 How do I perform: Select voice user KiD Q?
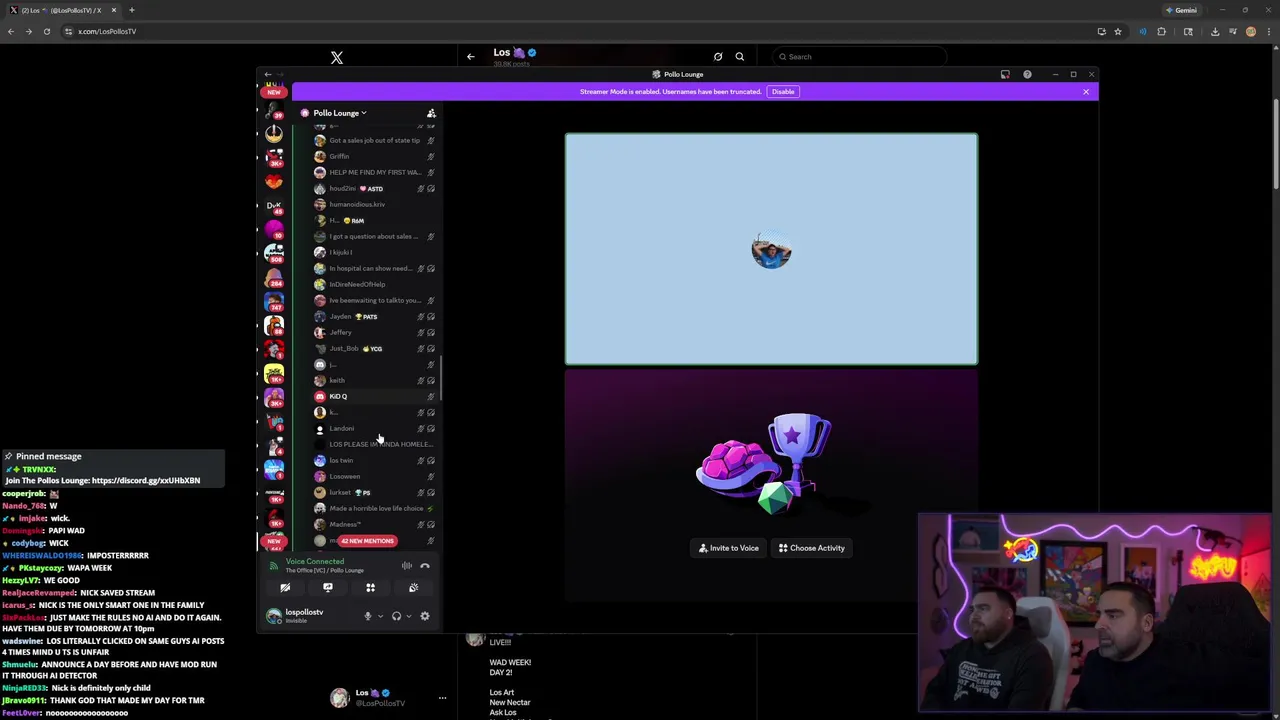(x=374, y=396)
